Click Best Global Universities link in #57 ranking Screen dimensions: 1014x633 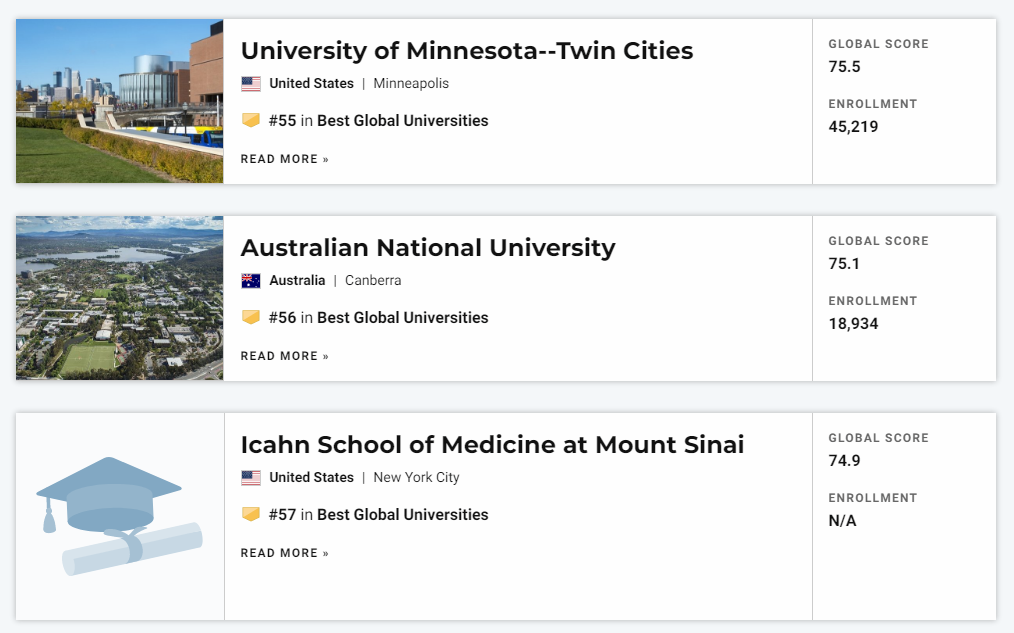(402, 515)
